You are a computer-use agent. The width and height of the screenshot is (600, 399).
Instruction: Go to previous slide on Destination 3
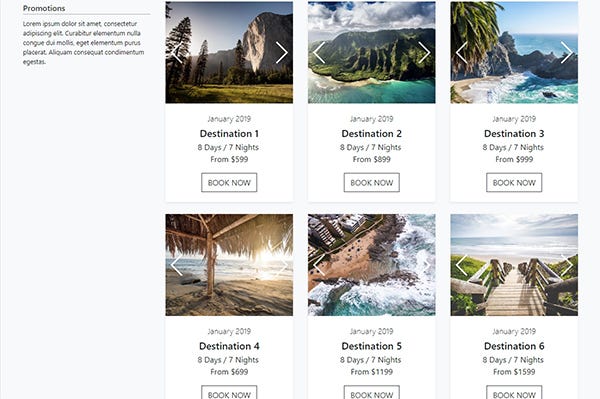[x=461, y=53]
